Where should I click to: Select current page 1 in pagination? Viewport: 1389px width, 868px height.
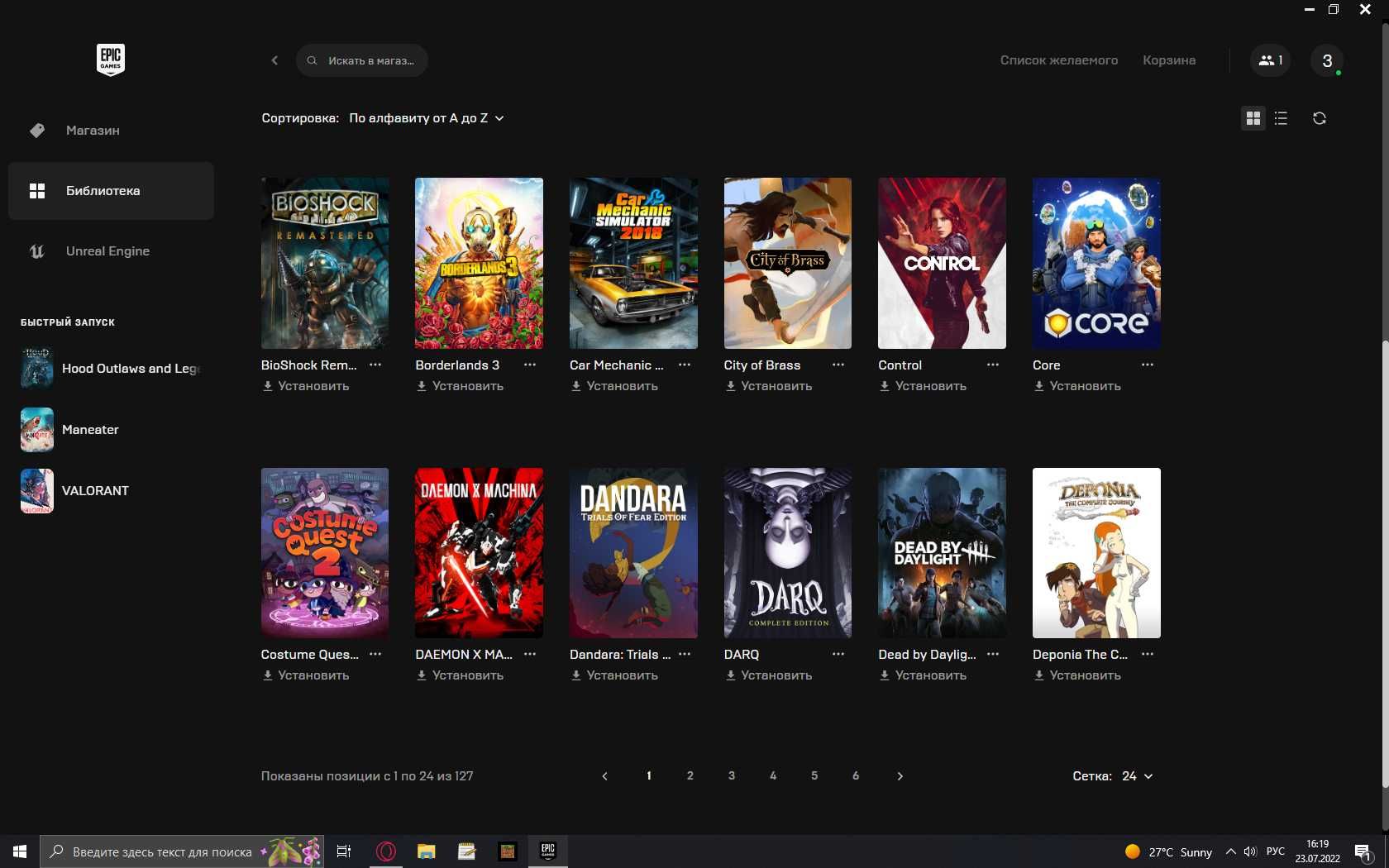click(x=649, y=776)
